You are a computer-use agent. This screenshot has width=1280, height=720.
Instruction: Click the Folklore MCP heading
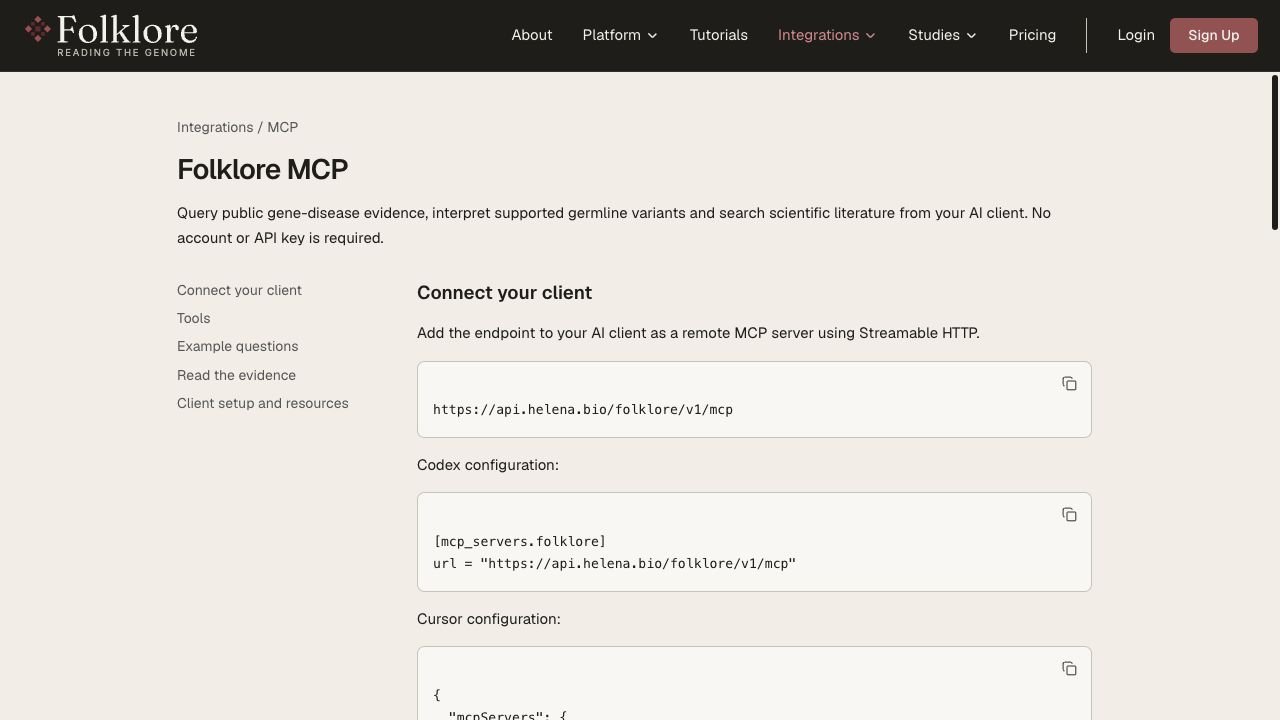263,169
